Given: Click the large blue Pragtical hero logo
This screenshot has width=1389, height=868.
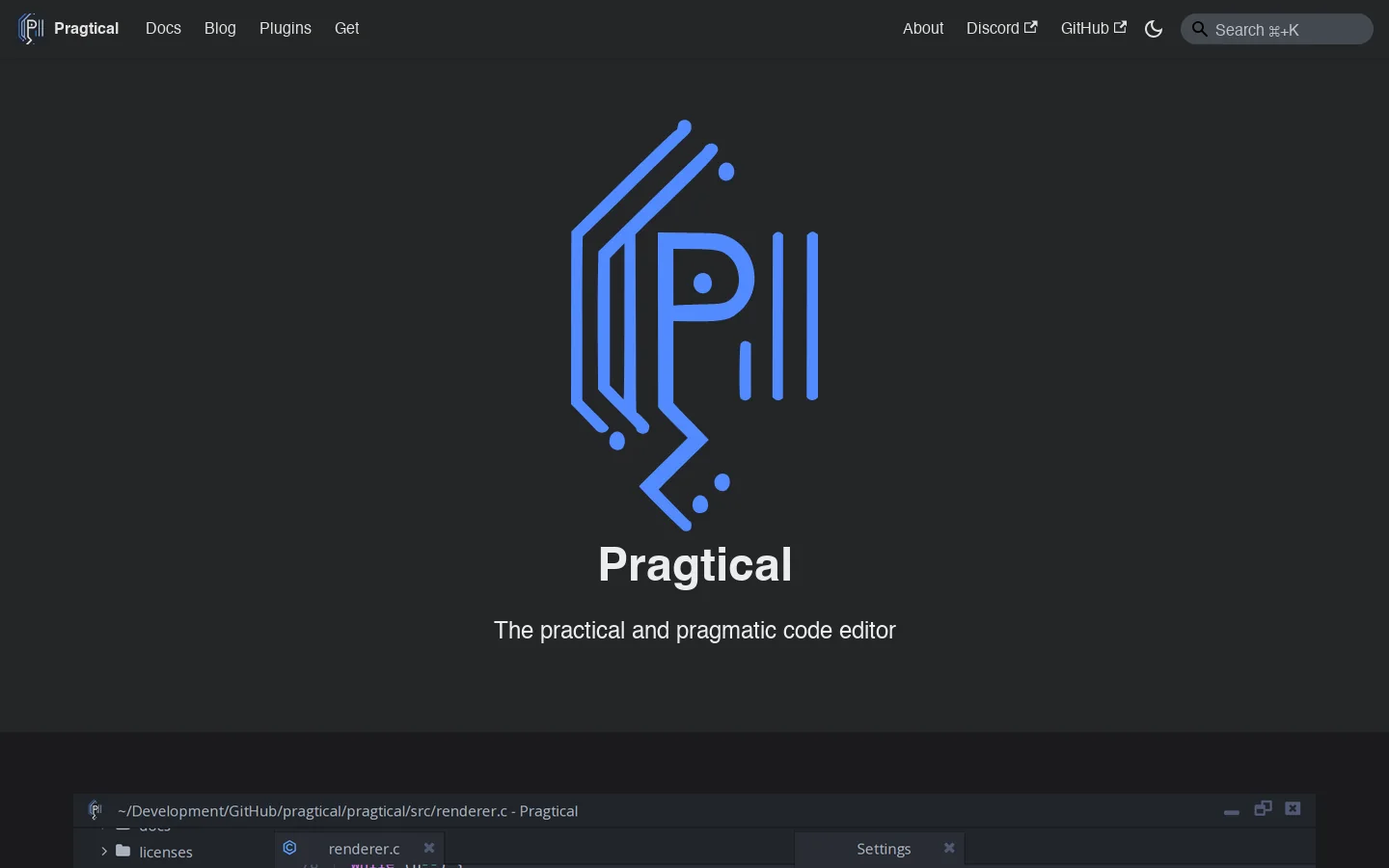Looking at the screenshot, I should point(694,325).
